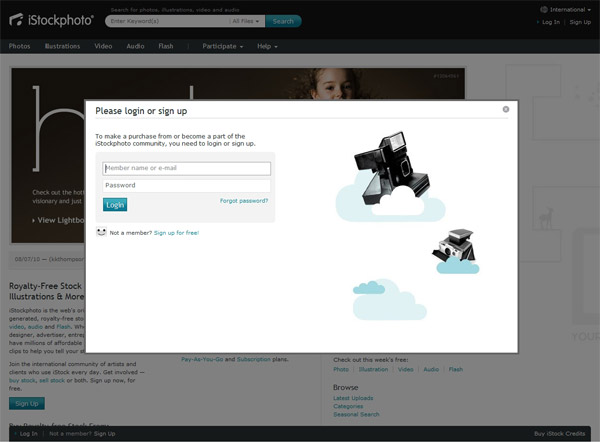Image resolution: width=600 pixels, height=442 pixels.
Task: Focus the Member name or e-mail field
Action: (186, 168)
